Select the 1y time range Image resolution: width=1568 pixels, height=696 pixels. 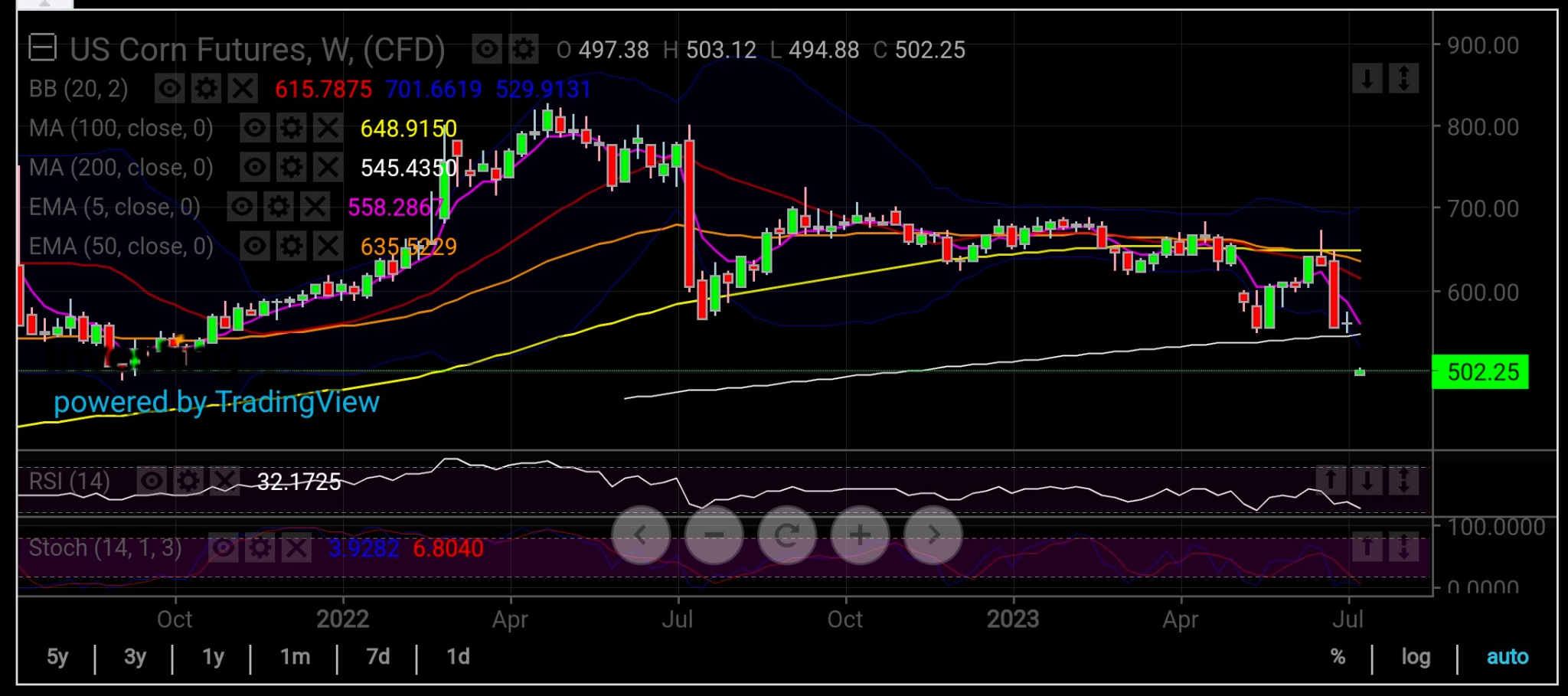coord(213,657)
